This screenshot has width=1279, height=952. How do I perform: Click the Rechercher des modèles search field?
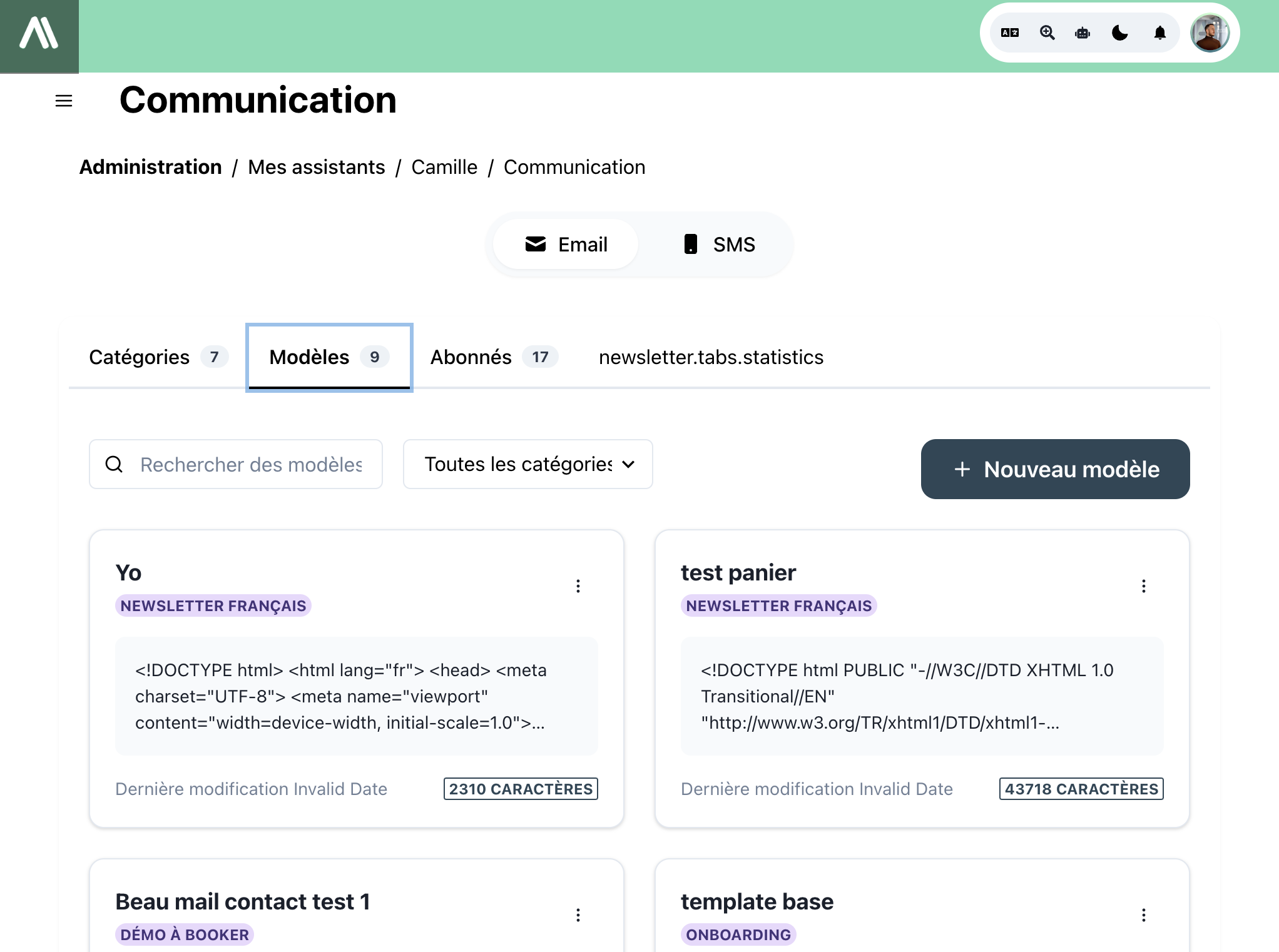tap(250, 465)
